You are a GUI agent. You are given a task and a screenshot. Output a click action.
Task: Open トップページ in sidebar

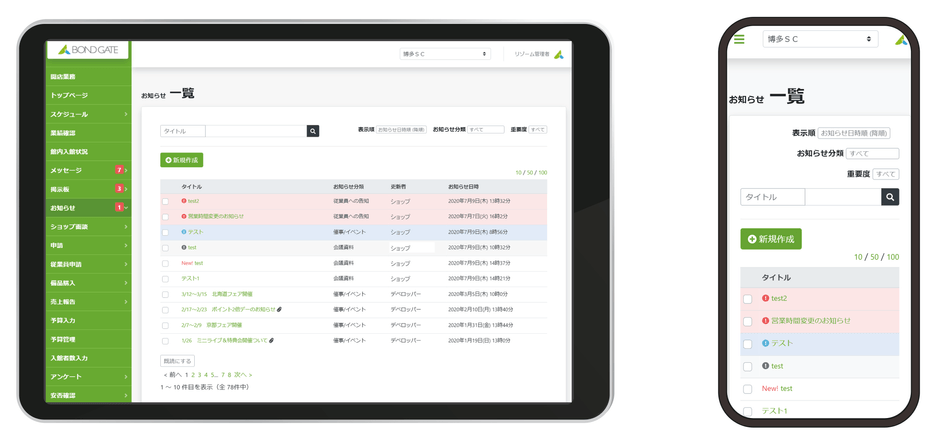tap(88, 95)
